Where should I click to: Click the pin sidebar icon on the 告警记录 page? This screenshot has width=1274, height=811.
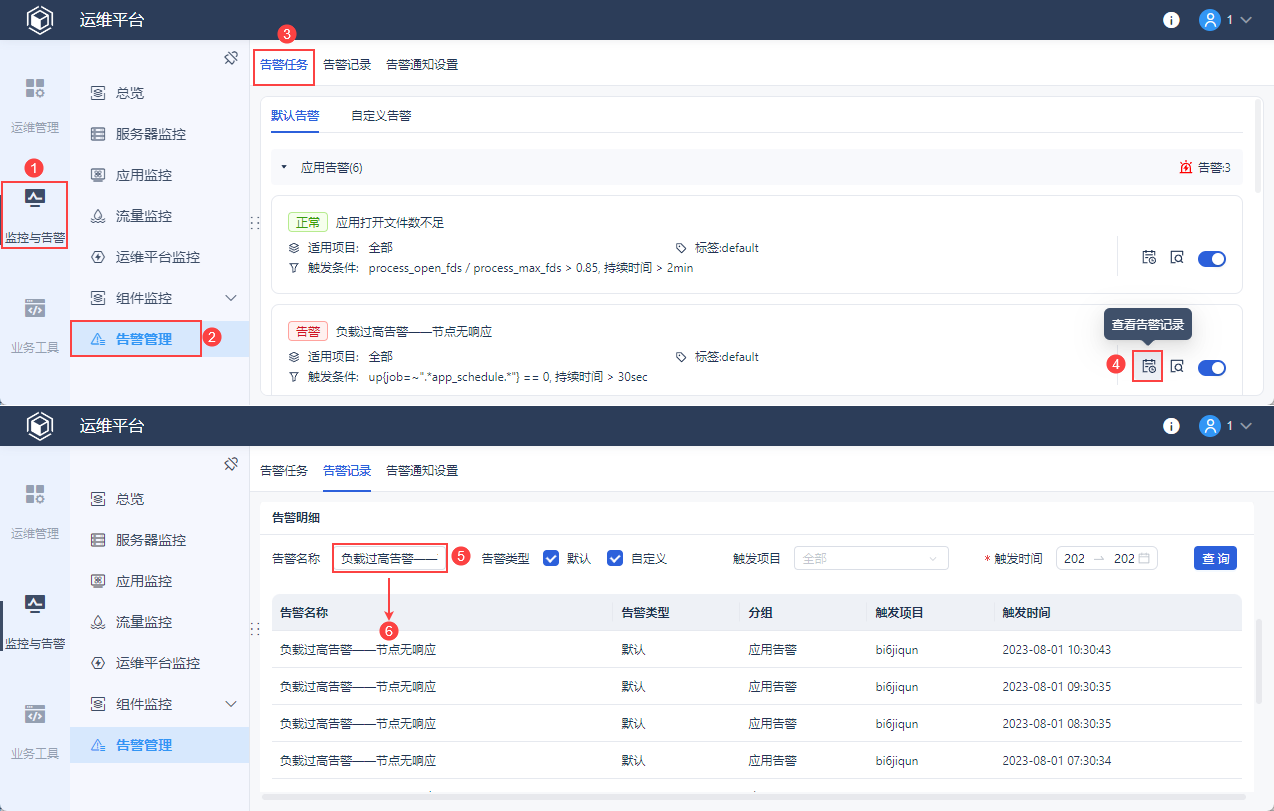coord(231,464)
